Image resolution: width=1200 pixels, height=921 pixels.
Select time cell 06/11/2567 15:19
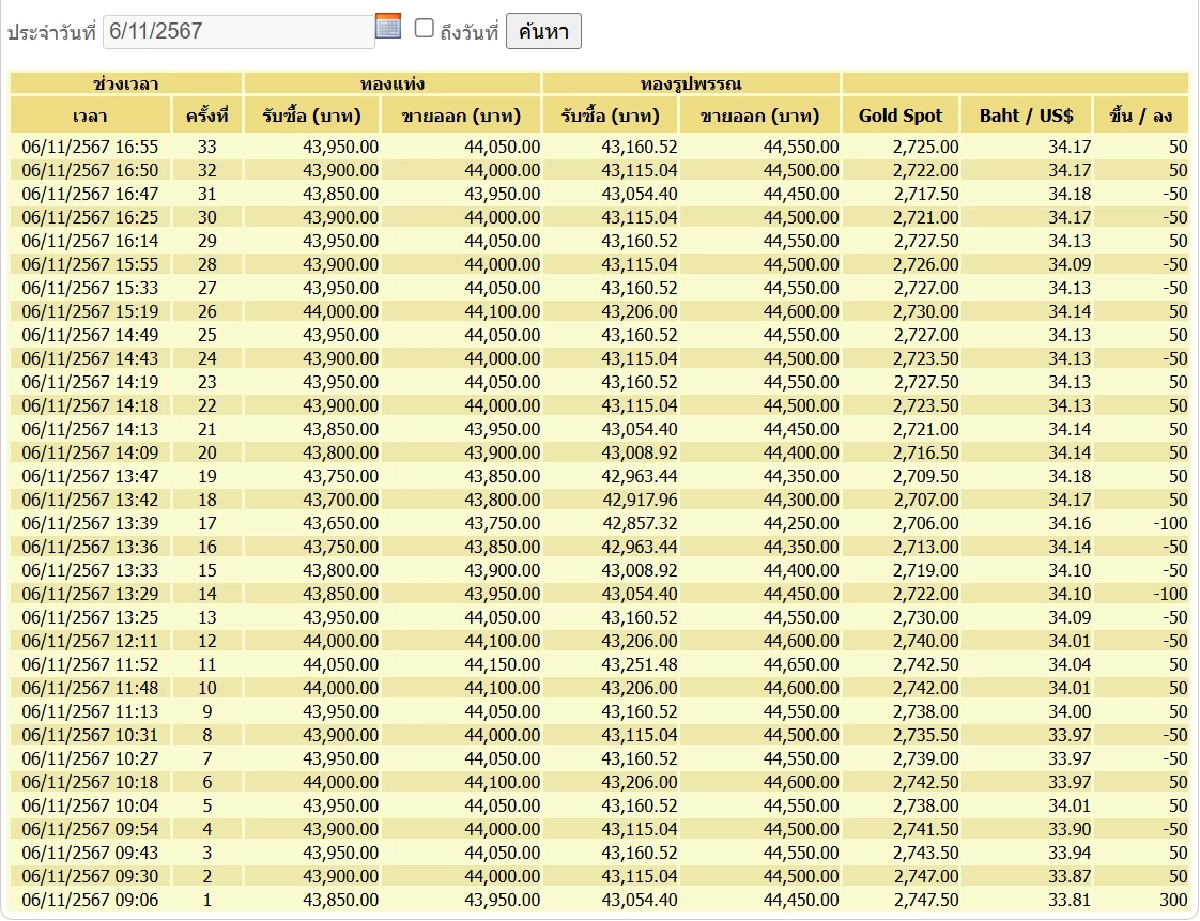(x=90, y=311)
